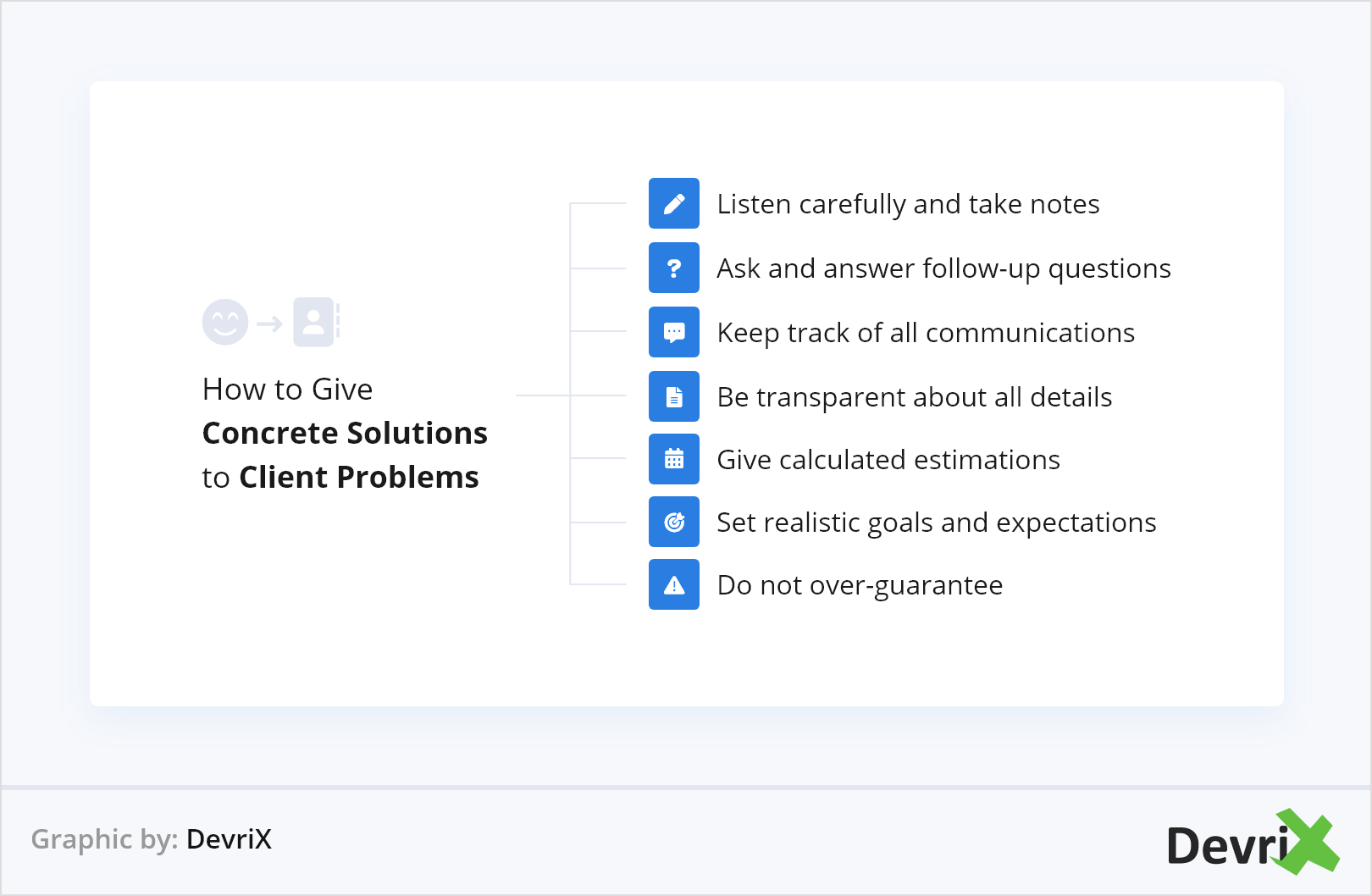Click the blue document icon
Image resolution: width=1372 pixels, height=896 pixels.
click(x=674, y=396)
